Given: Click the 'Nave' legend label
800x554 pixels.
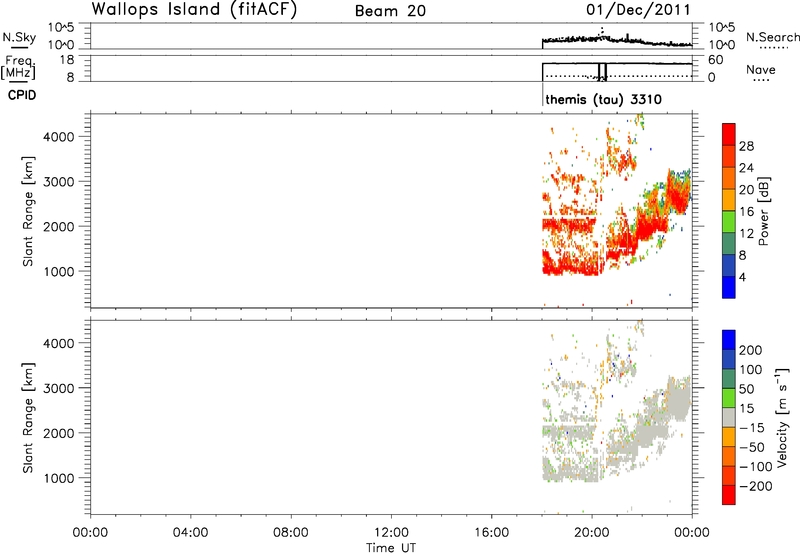Looking at the screenshot, I should (760, 69).
